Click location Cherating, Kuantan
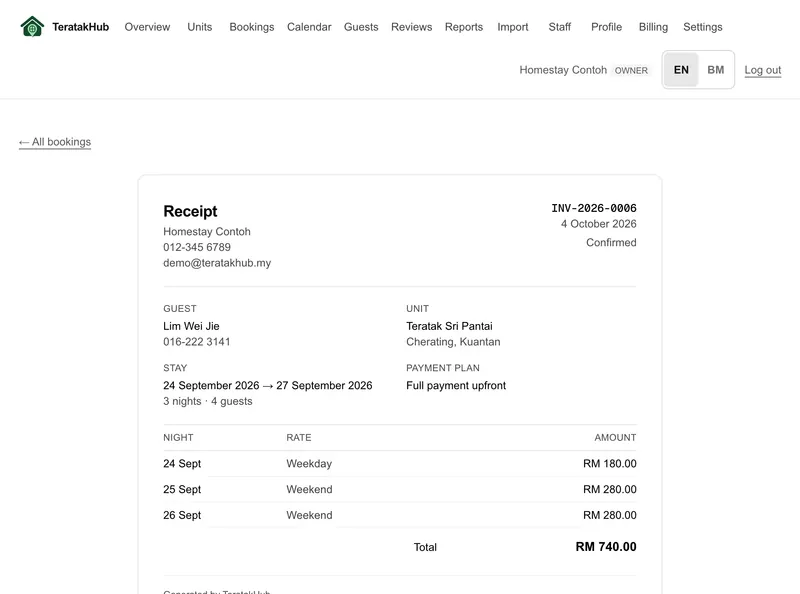The image size is (800, 594). click(453, 342)
